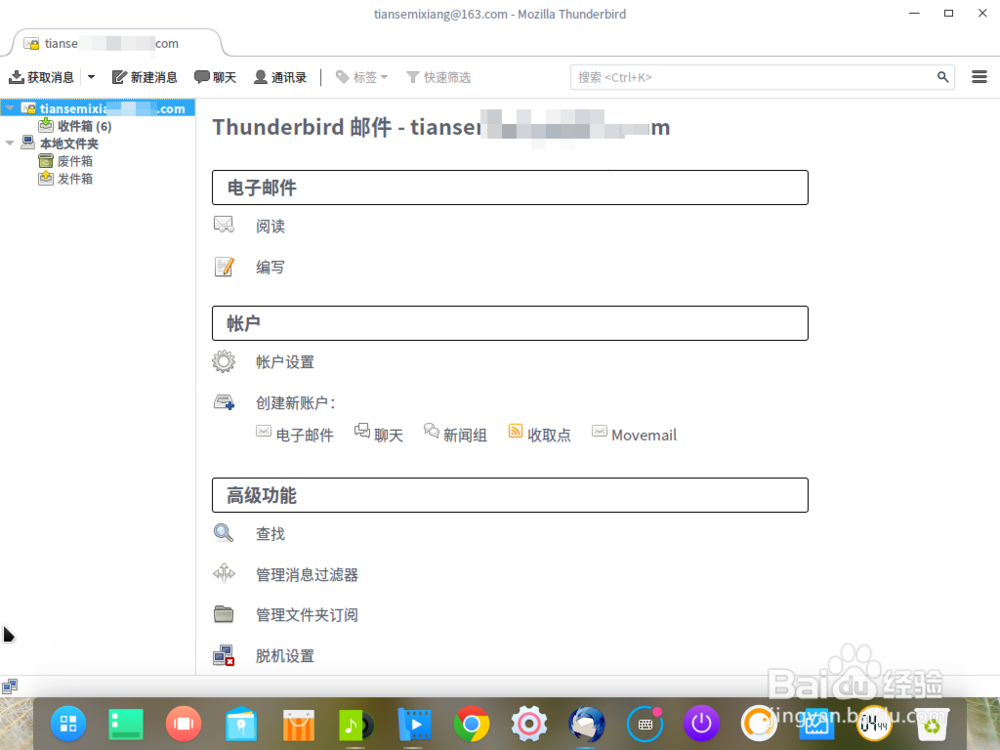The height and width of the screenshot is (750, 1000).
Task: Click the folder icon beside 管理文件夹订阅
Action: pyautogui.click(x=224, y=614)
